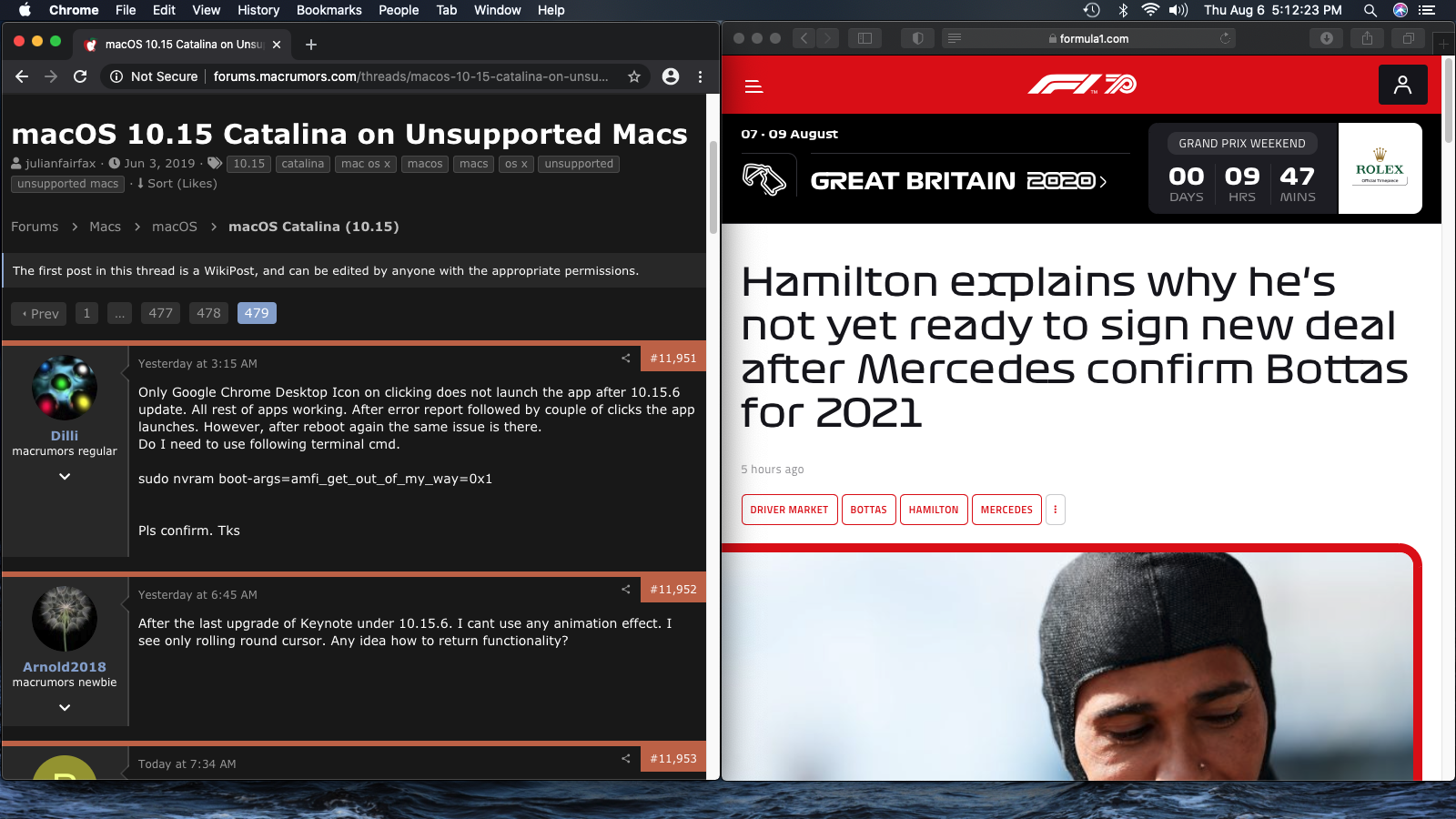Expand hidden page numbers ellipsis
Viewport: 1456px width, 819px height.
coord(119,313)
